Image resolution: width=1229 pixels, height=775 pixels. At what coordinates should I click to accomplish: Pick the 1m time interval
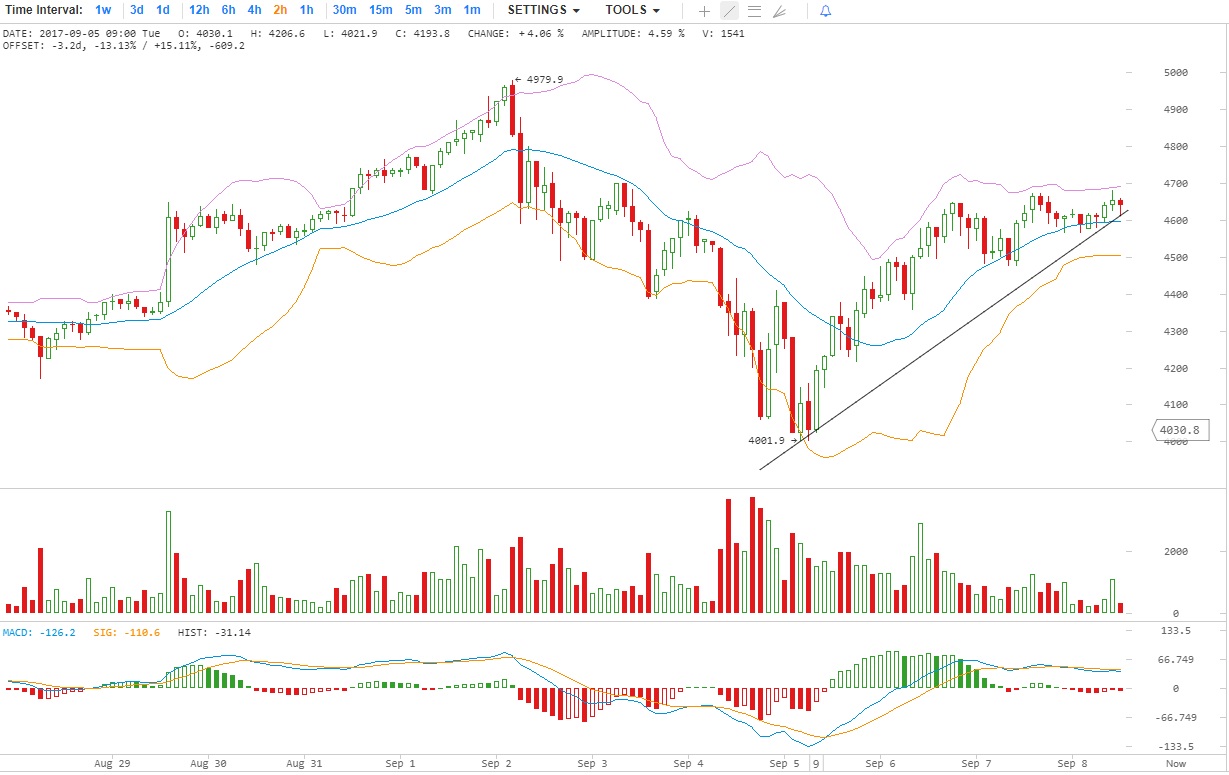pos(472,10)
